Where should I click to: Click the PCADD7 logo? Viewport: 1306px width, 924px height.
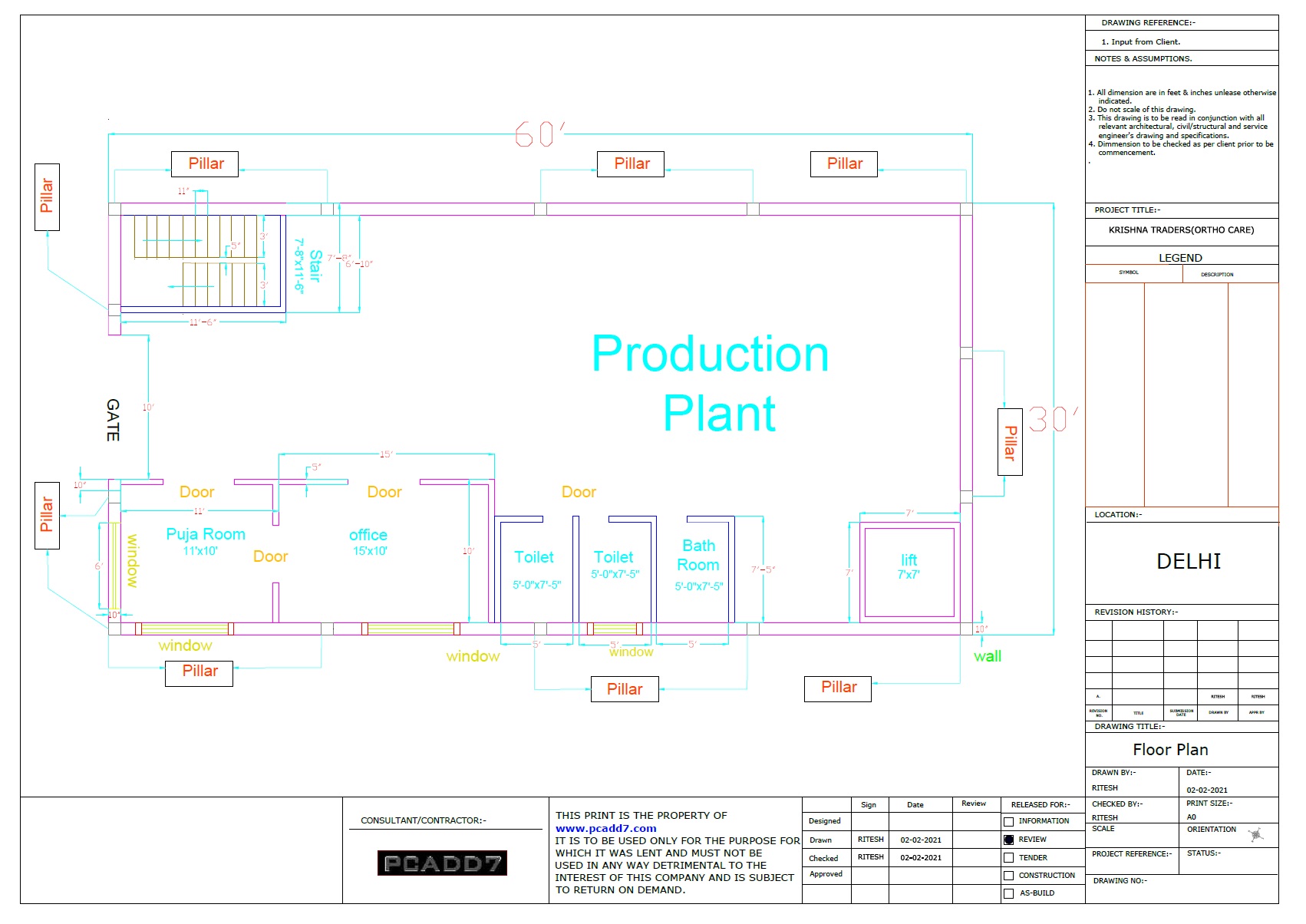(442, 863)
